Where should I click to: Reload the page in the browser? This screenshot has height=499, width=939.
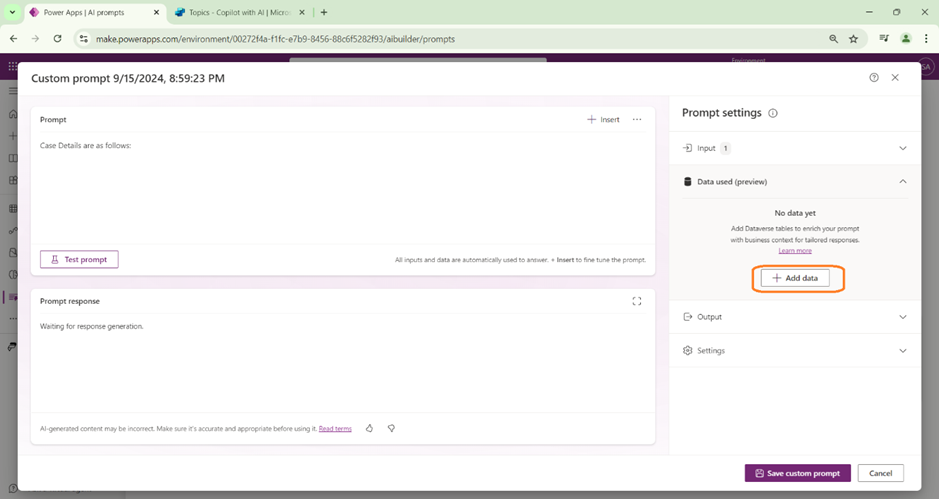coord(58,38)
